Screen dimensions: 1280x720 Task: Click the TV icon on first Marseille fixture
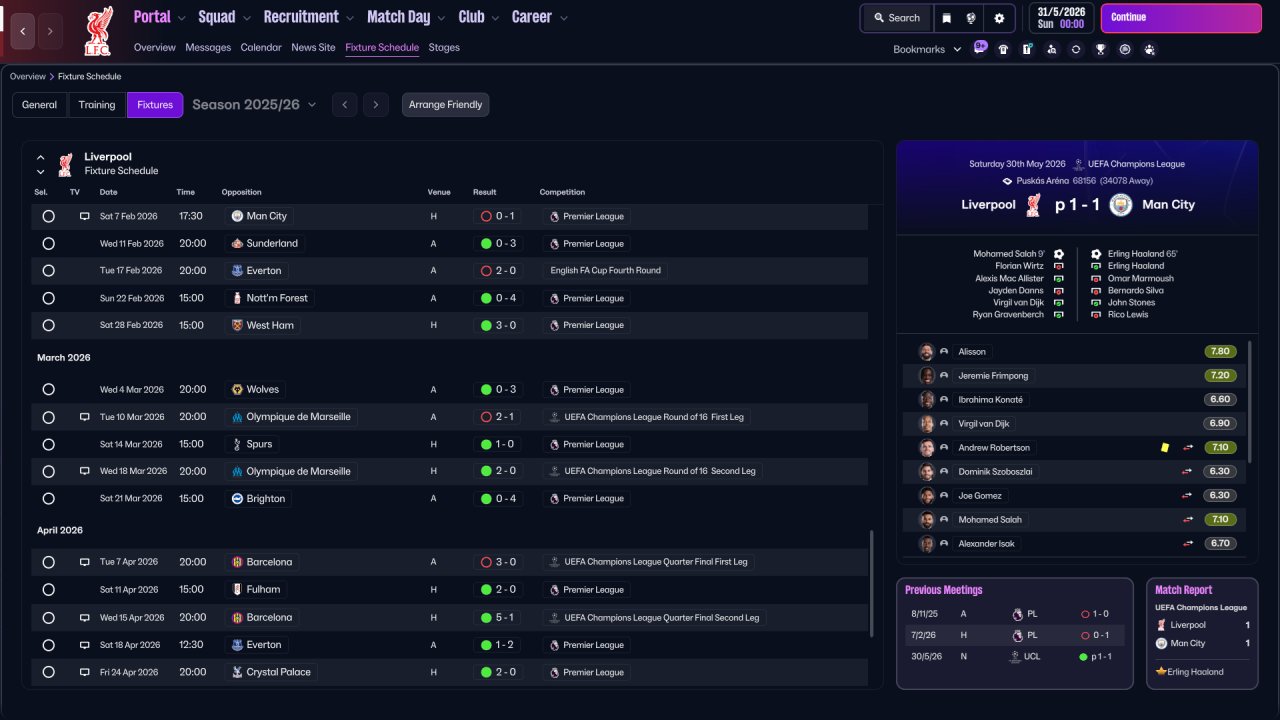85,417
